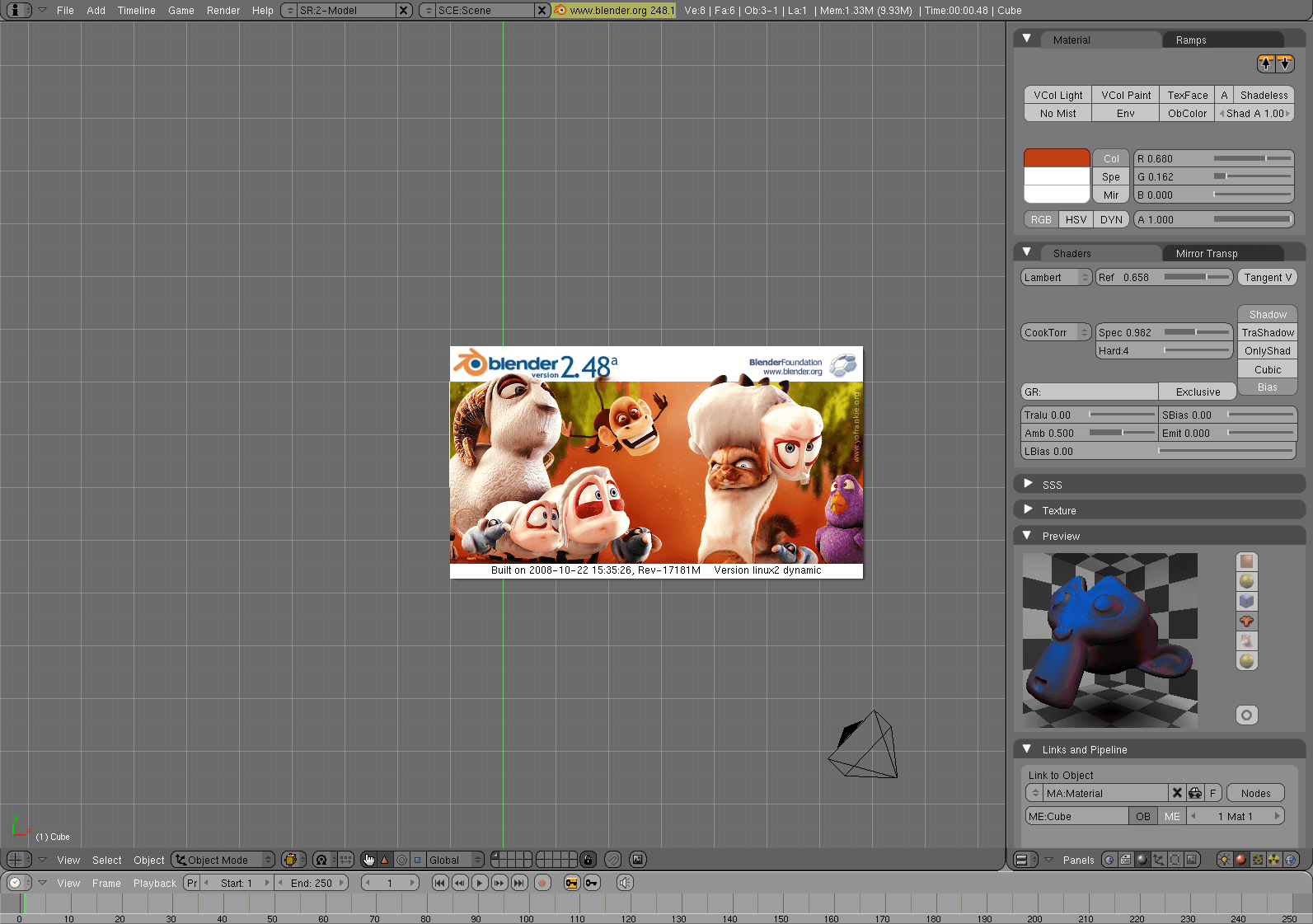1313x924 pixels.
Task: Open the Game menu
Action: pos(181,11)
